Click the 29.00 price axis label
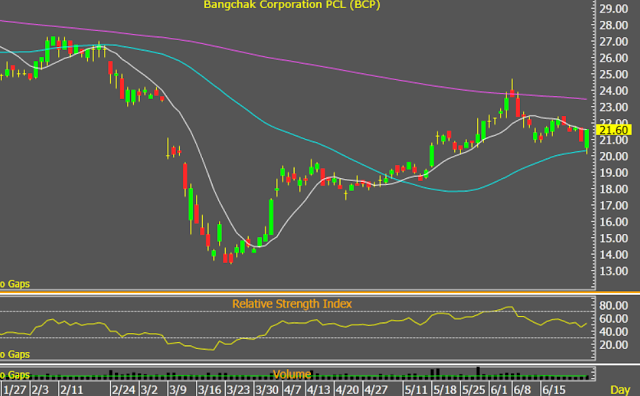 coord(613,9)
